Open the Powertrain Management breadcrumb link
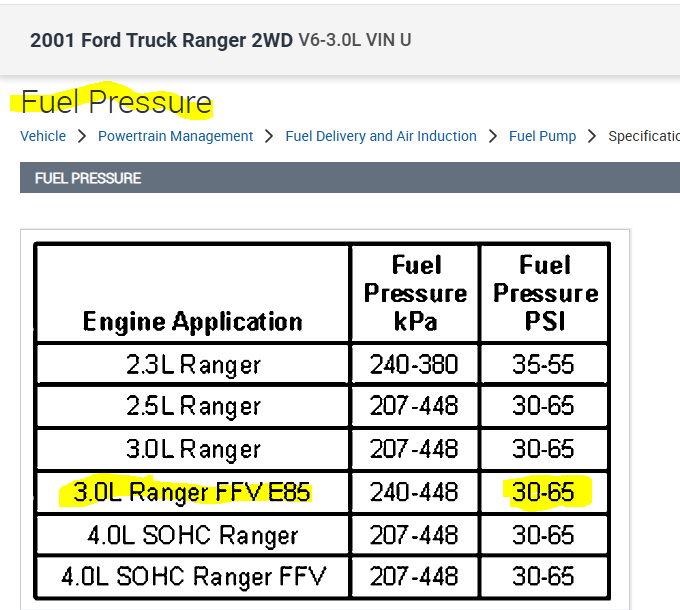Image resolution: width=680 pixels, height=610 pixels. [x=175, y=136]
